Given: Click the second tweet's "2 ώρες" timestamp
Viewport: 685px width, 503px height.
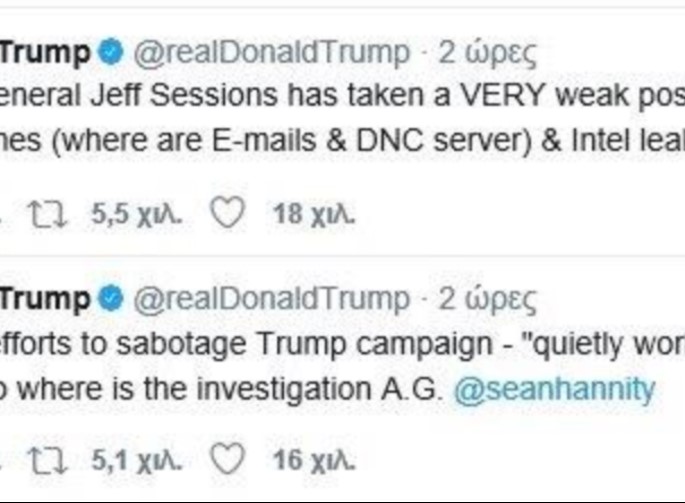Looking at the screenshot, I should 489,299.
